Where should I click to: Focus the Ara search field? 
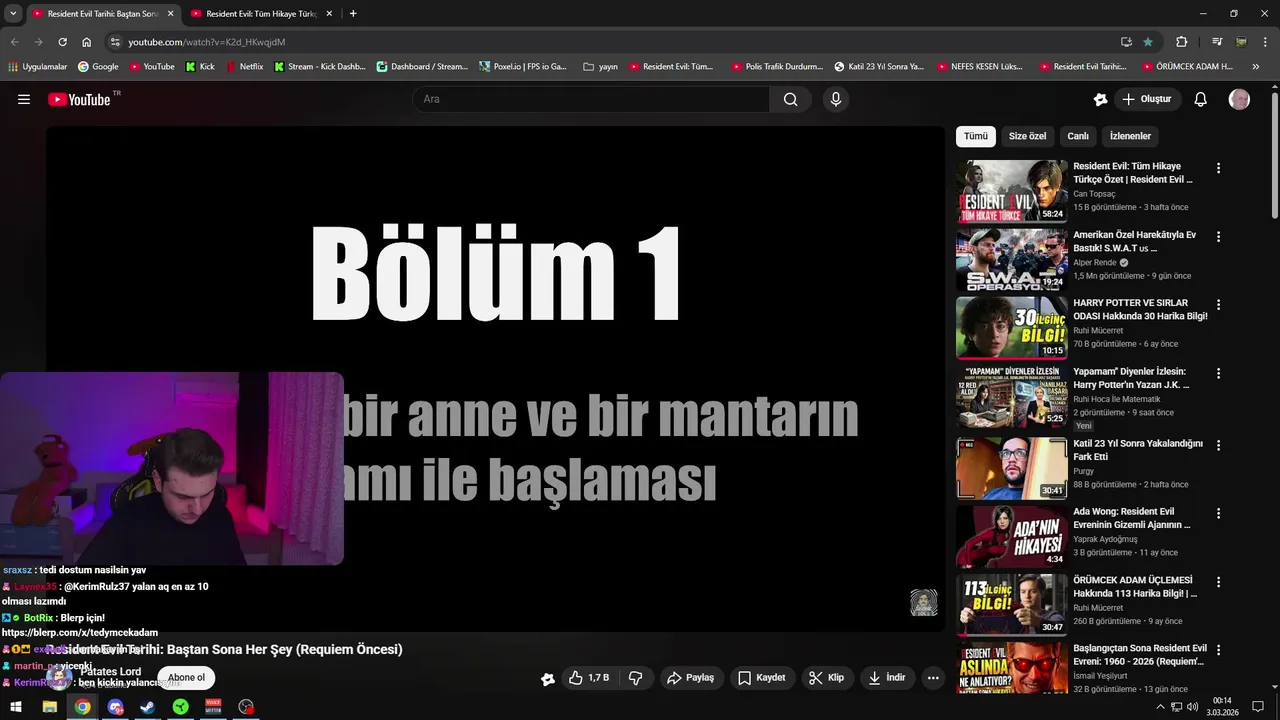(591, 99)
